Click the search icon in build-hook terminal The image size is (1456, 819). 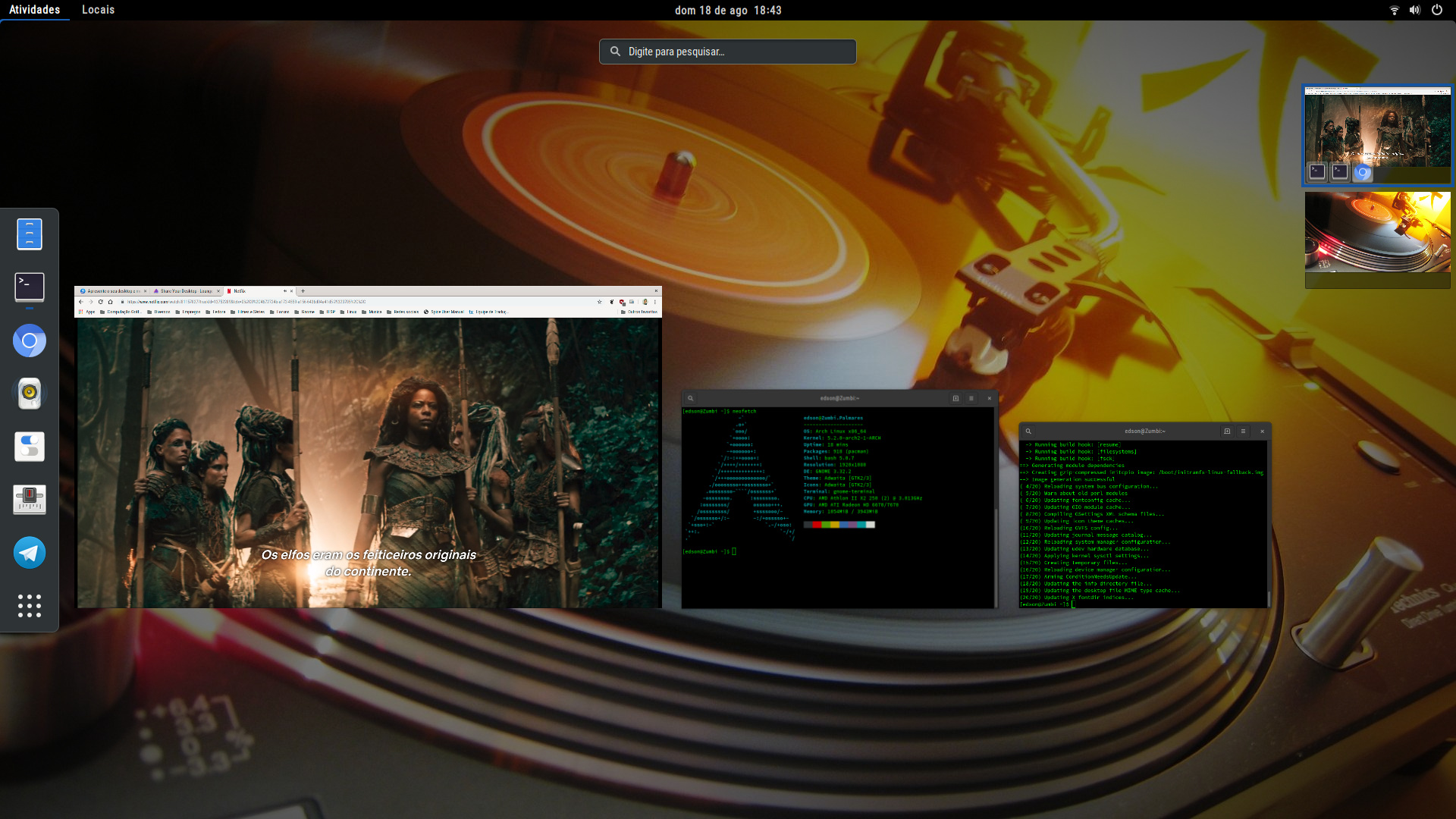[1028, 431]
